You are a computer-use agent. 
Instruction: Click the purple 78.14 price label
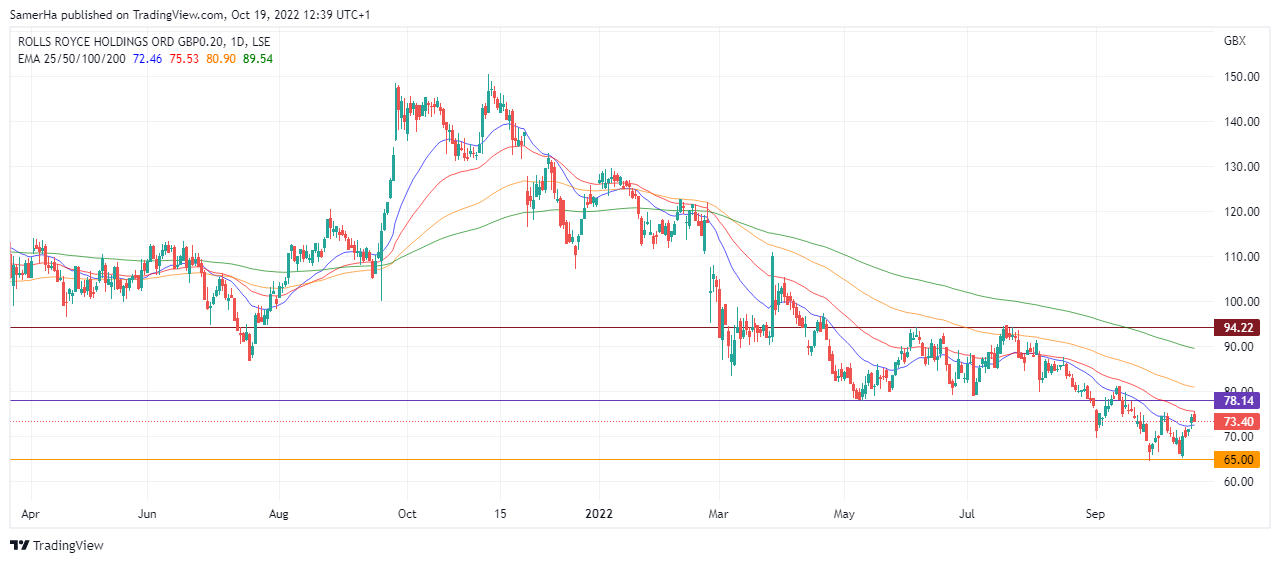point(1237,401)
